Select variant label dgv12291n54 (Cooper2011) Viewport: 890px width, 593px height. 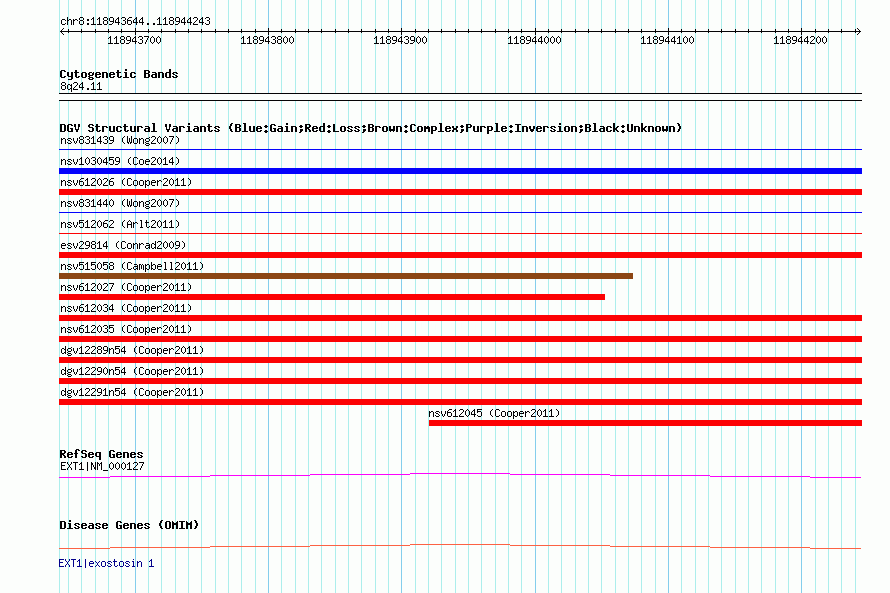(132, 392)
